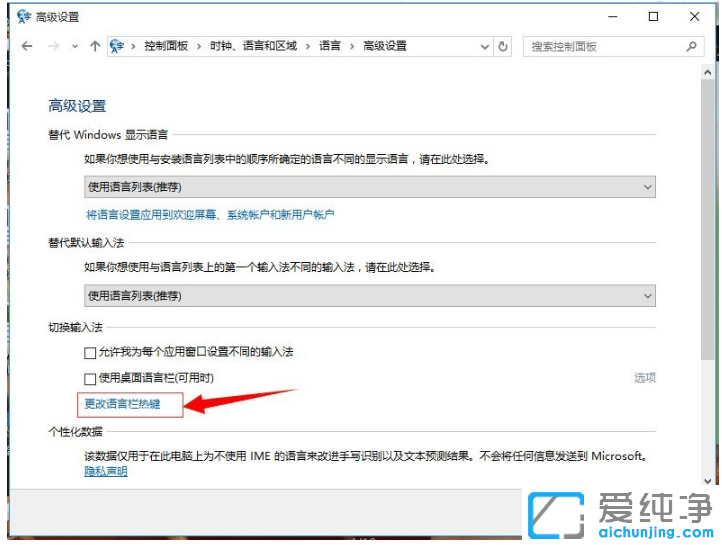Click the back navigation arrow
The width and height of the screenshot is (722, 545).
coord(26,46)
